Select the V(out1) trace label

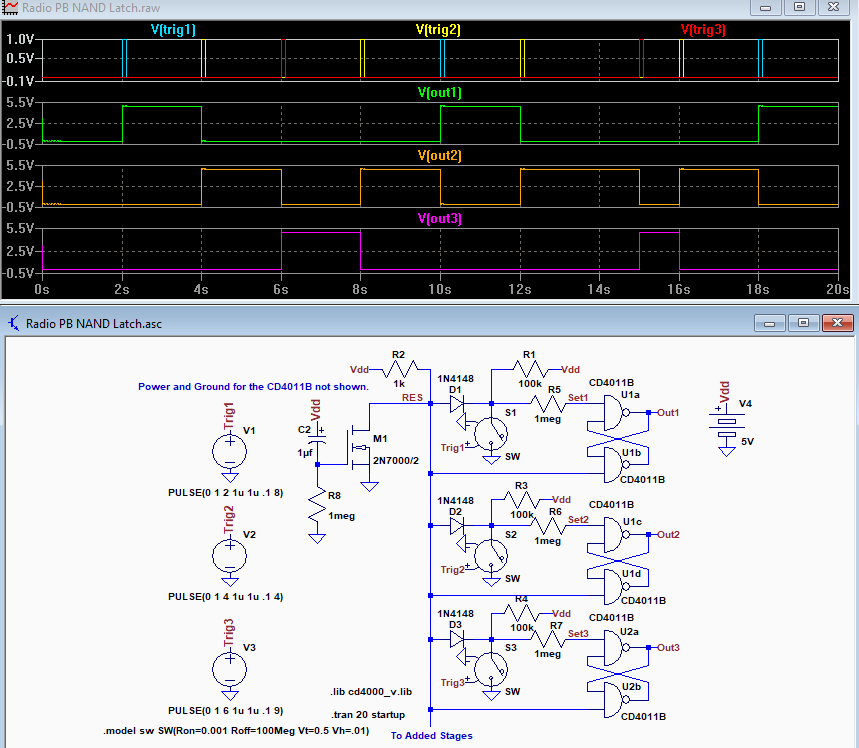(x=439, y=93)
